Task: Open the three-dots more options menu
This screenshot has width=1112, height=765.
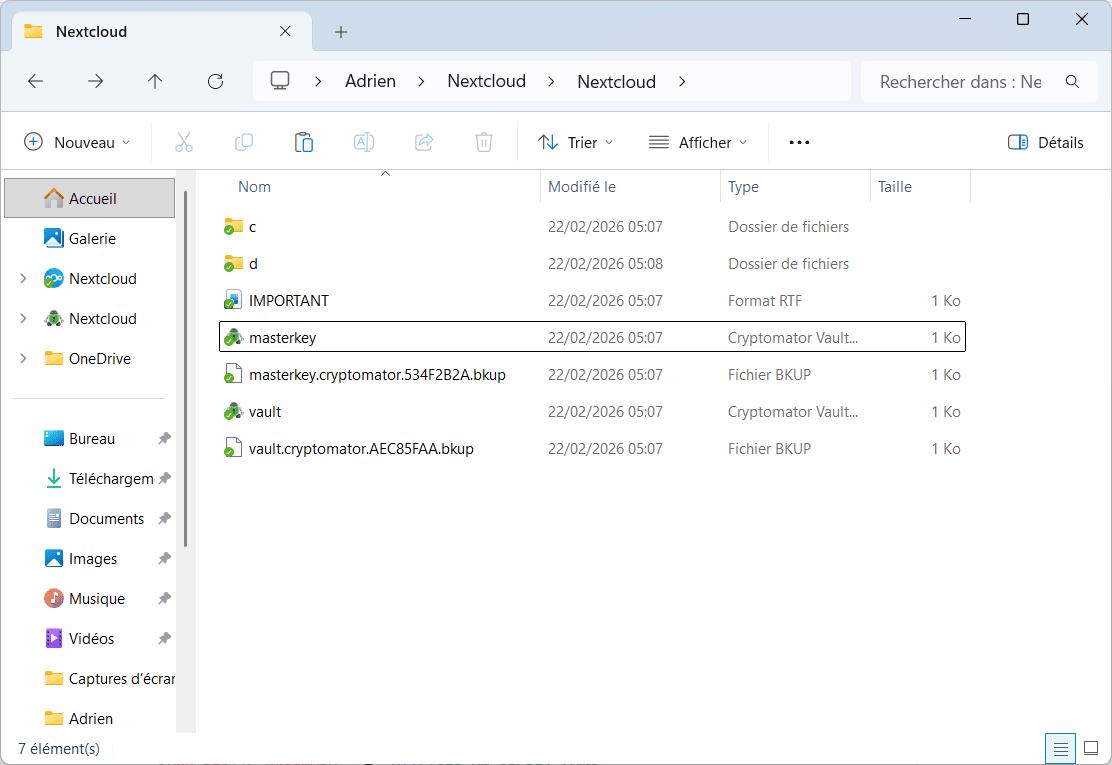Action: (799, 142)
